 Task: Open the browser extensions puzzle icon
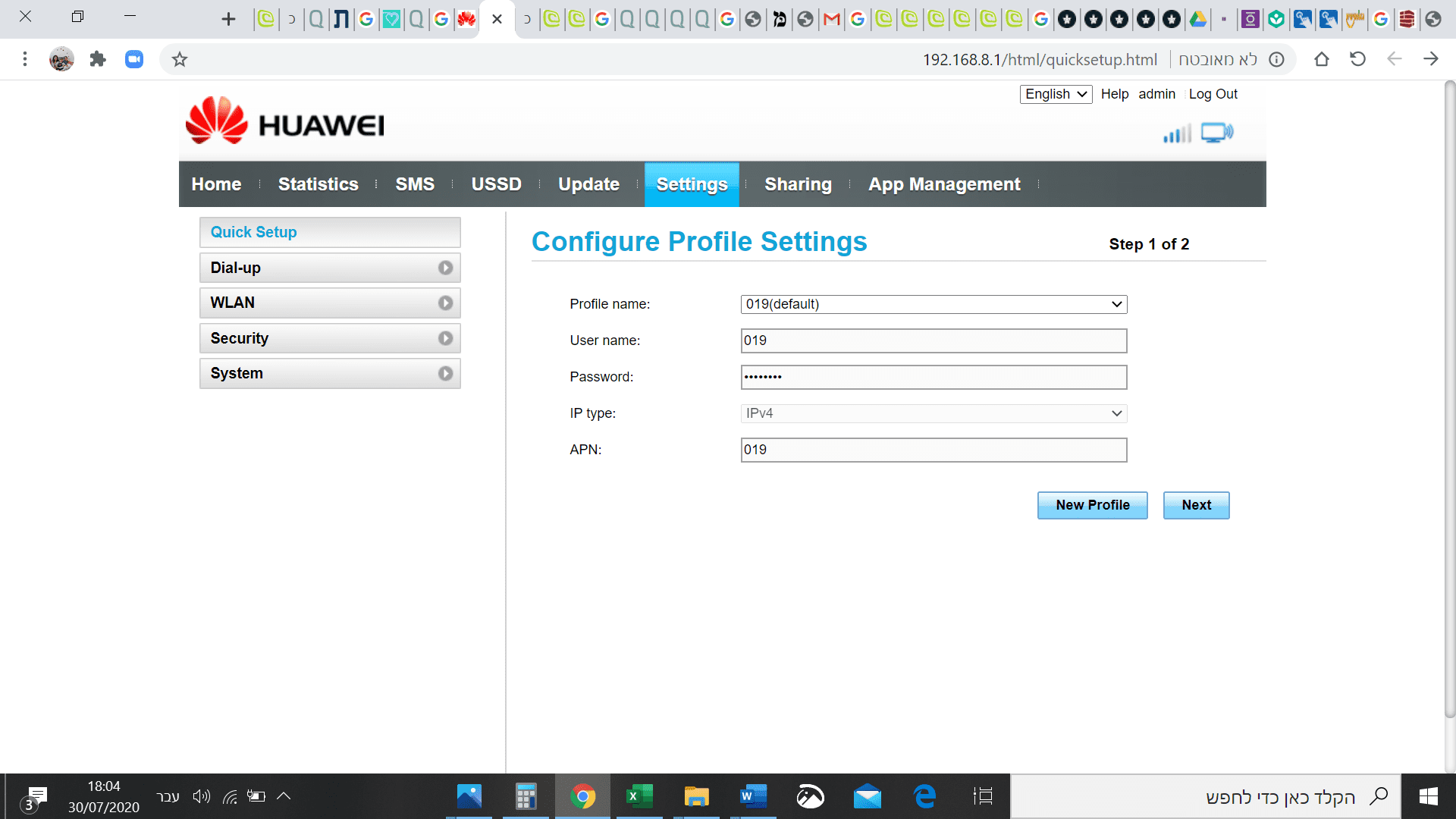[98, 59]
